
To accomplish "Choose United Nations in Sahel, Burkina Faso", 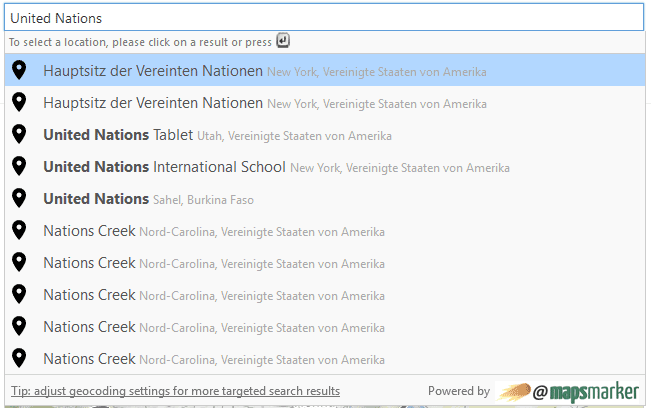I will pyautogui.click(x=325, y=198).
